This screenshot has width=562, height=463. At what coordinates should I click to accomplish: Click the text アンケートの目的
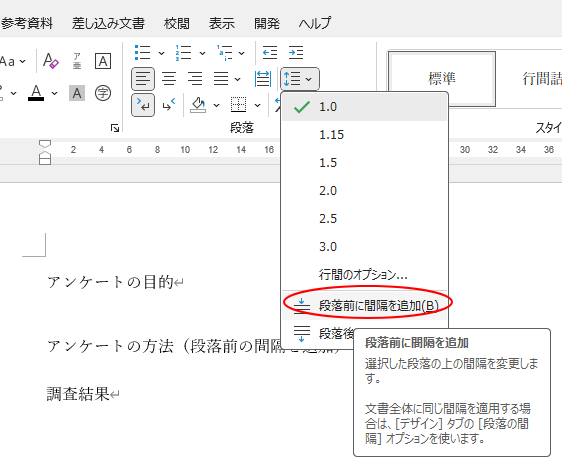(x=111, y=282)
